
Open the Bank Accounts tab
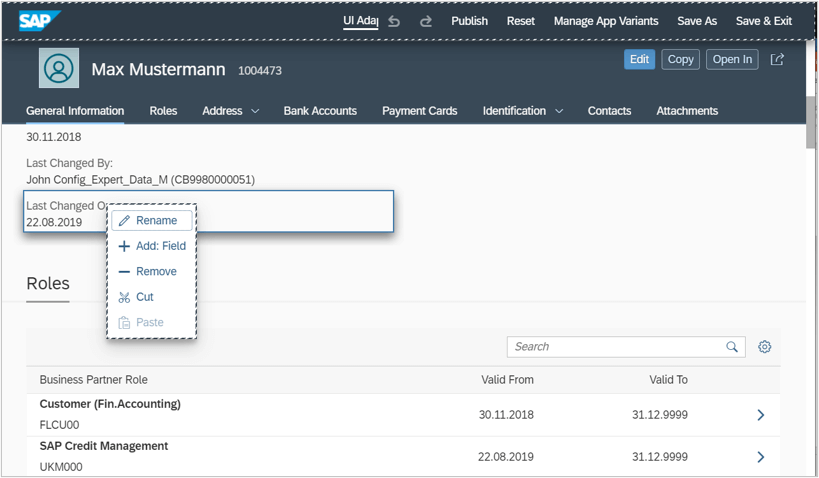[320, 111]
